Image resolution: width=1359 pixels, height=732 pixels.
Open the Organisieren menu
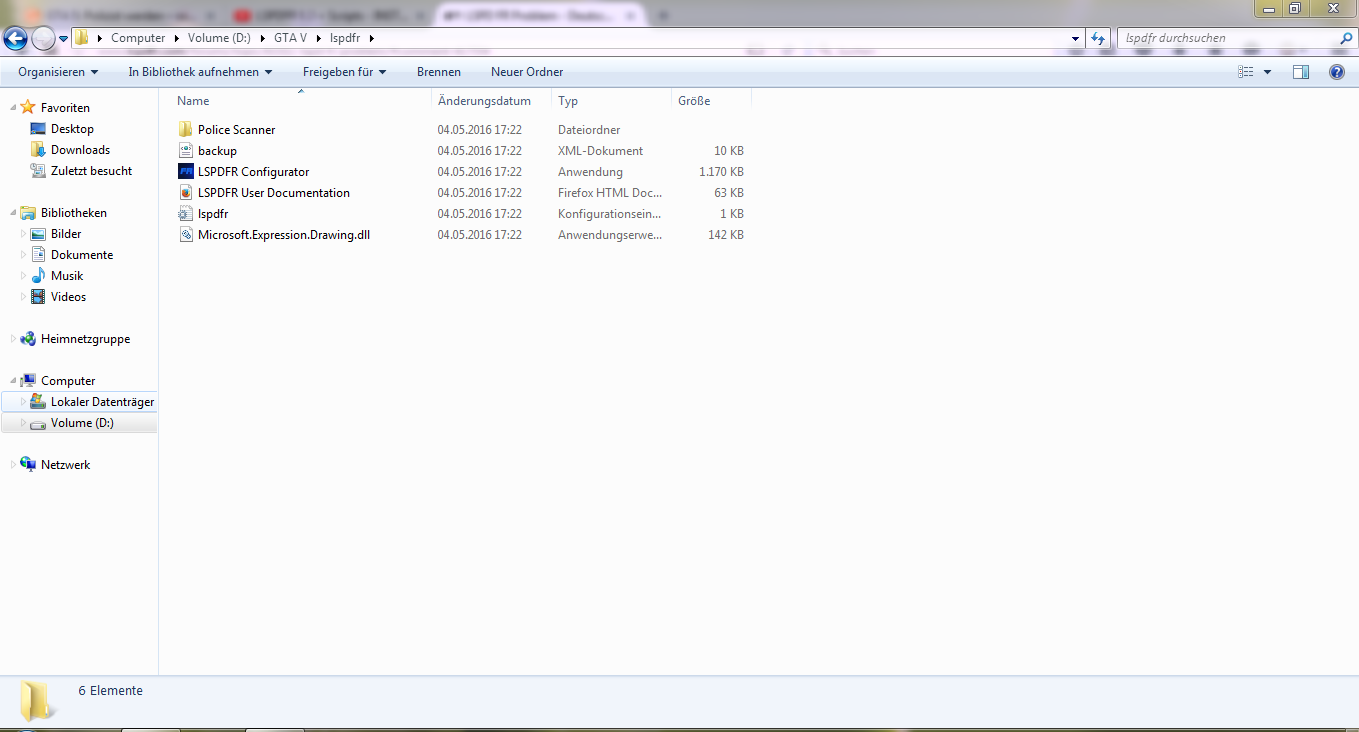coord(58,72)
